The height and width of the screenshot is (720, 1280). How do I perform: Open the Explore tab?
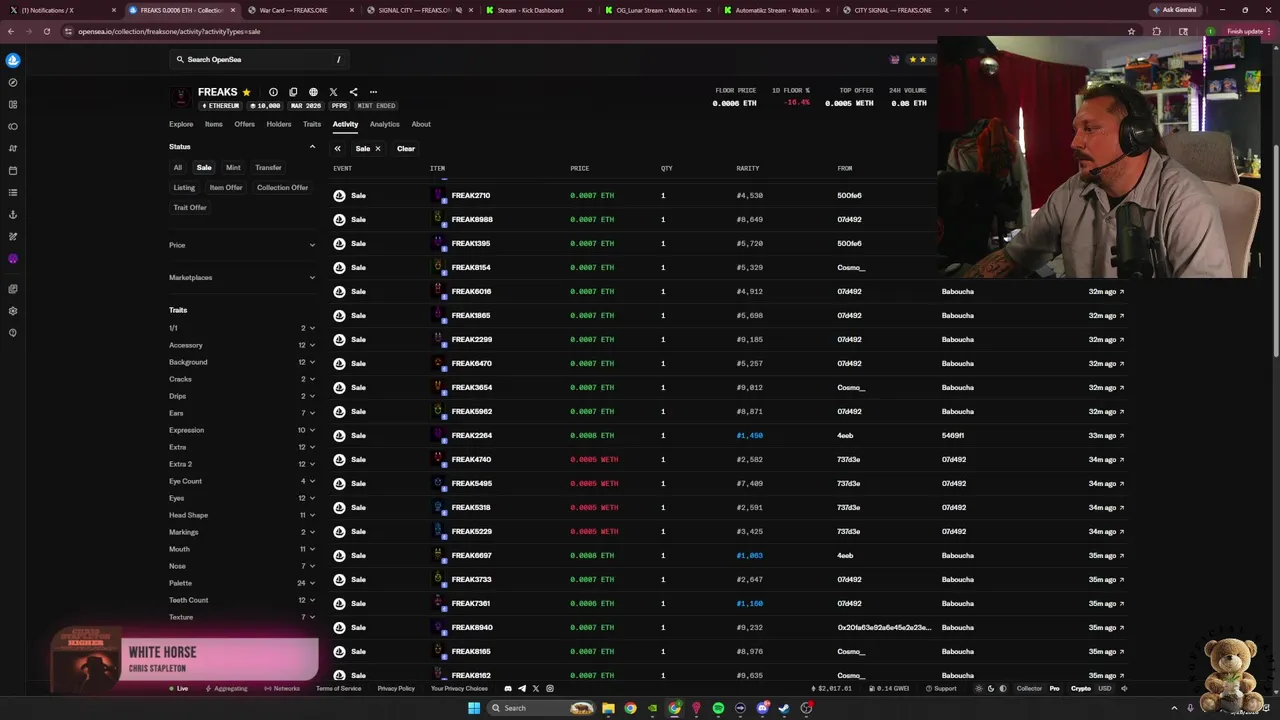point(181,124)
